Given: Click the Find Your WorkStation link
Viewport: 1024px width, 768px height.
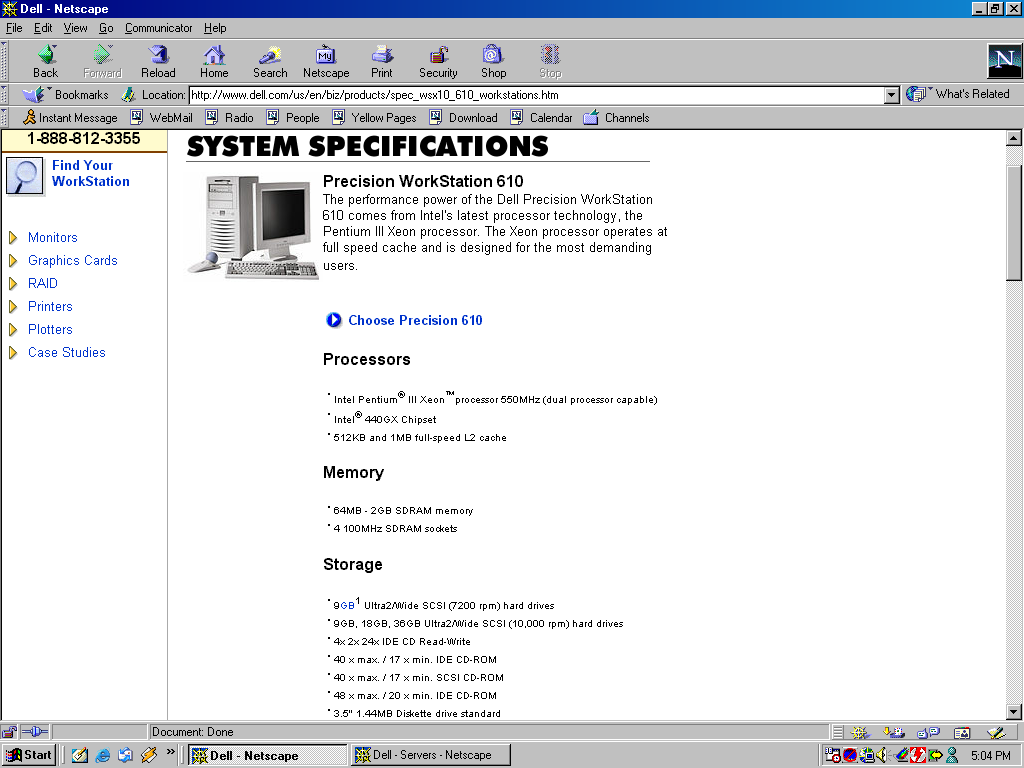Looking at the screenshot, I should pos(91,174).
